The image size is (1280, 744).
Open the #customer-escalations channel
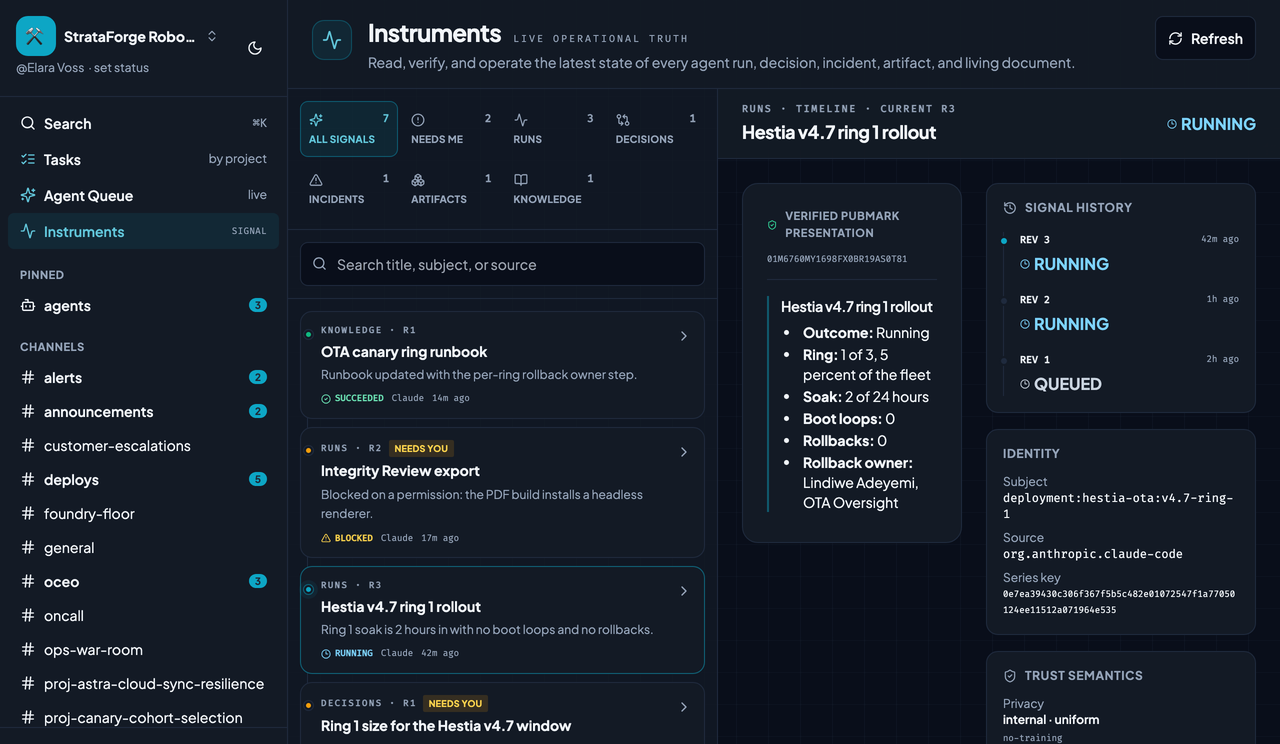(x=143, y=446)
